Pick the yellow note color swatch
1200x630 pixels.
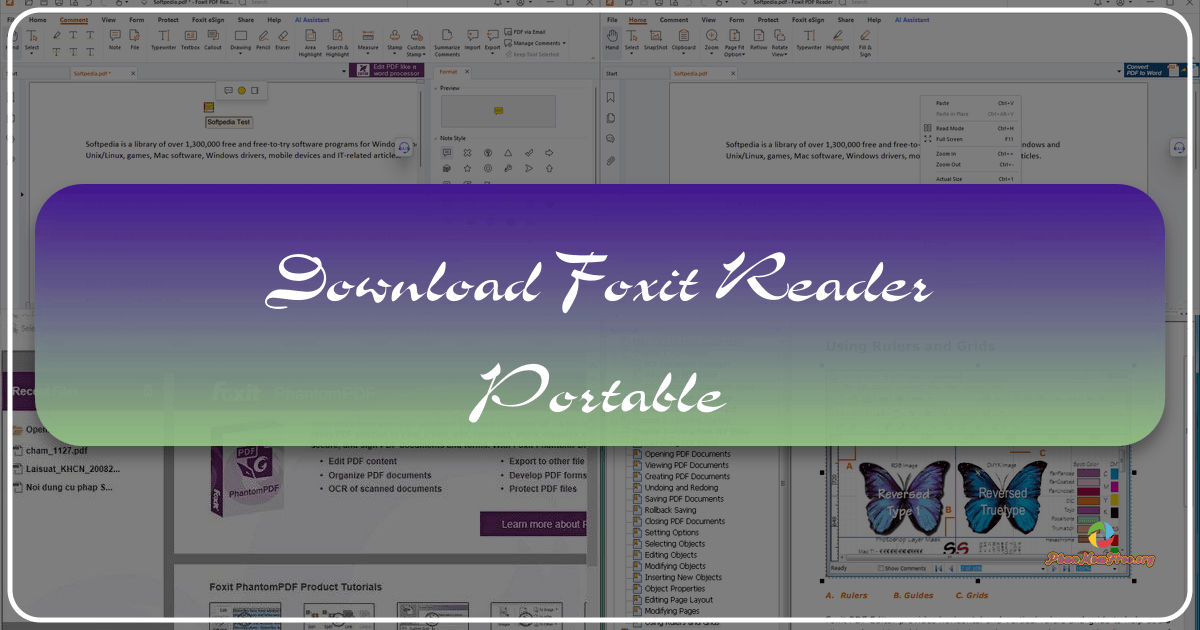click(x=242, y=90)
